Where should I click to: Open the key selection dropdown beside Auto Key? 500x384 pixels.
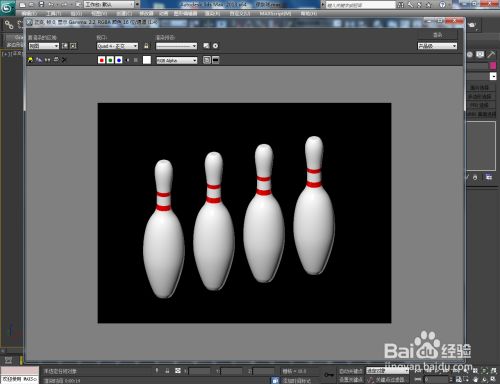pos(387,371)
